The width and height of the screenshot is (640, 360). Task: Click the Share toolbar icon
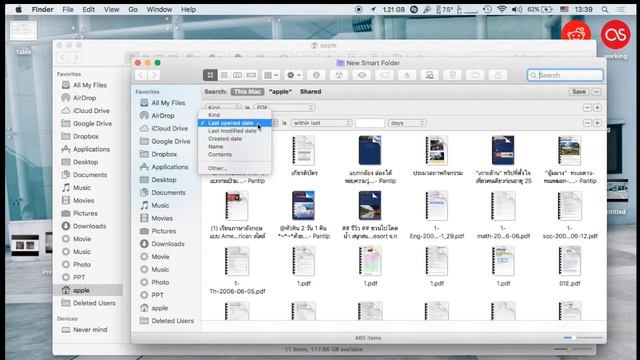tap(498, 75)
